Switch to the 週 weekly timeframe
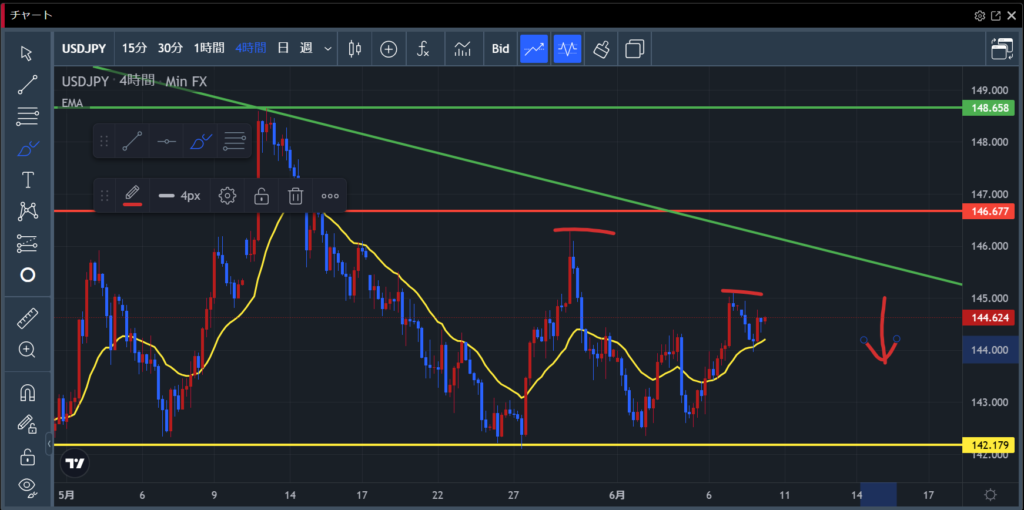 coord(306,48)
